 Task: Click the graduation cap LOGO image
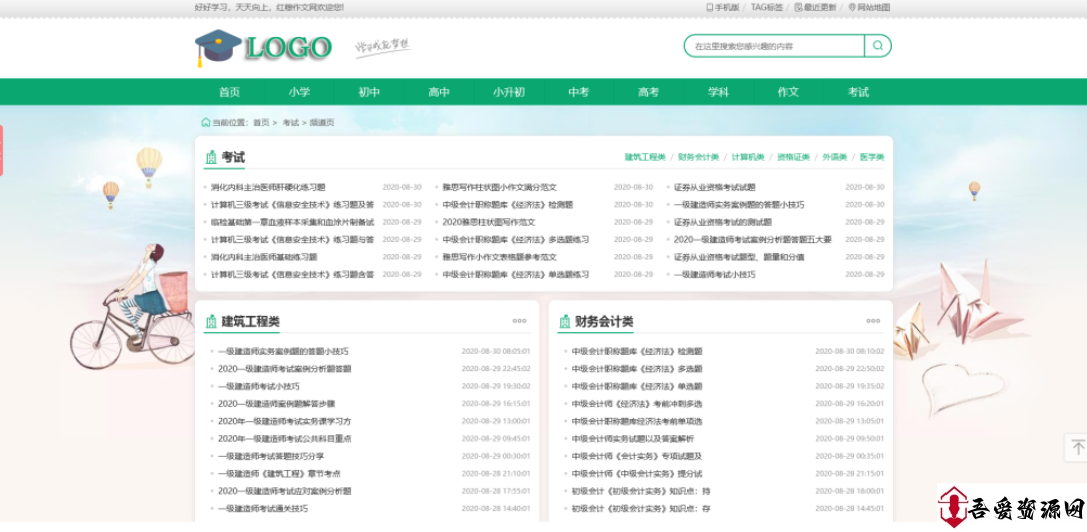point(263,47)
